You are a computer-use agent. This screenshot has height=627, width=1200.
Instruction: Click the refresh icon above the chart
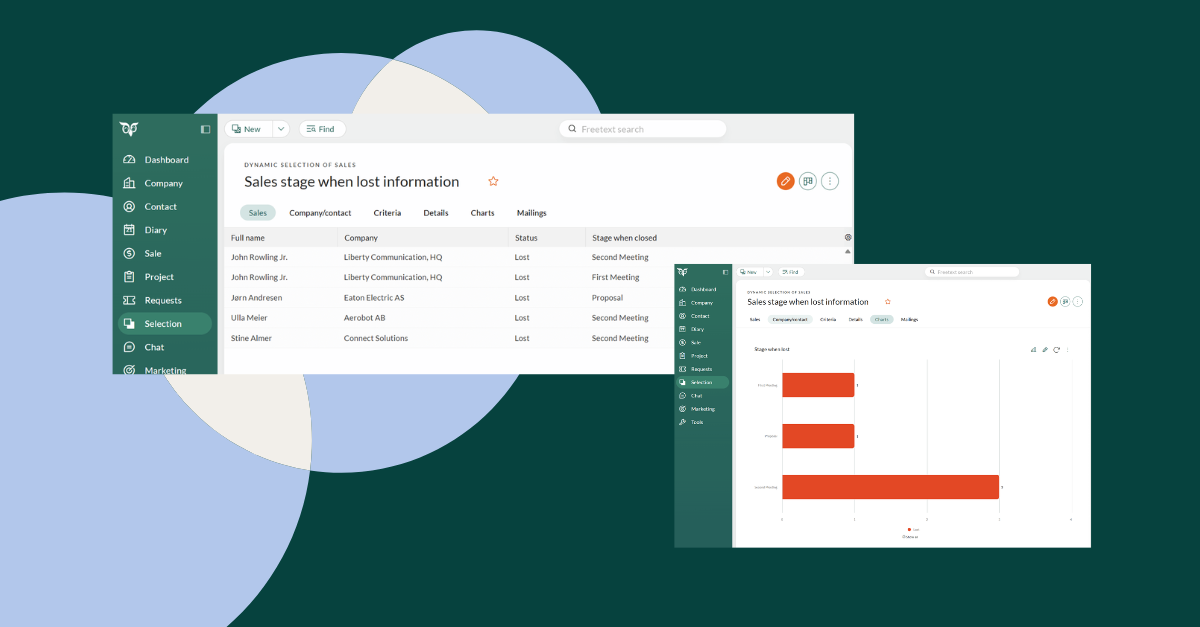click(x=1056, y=350)
